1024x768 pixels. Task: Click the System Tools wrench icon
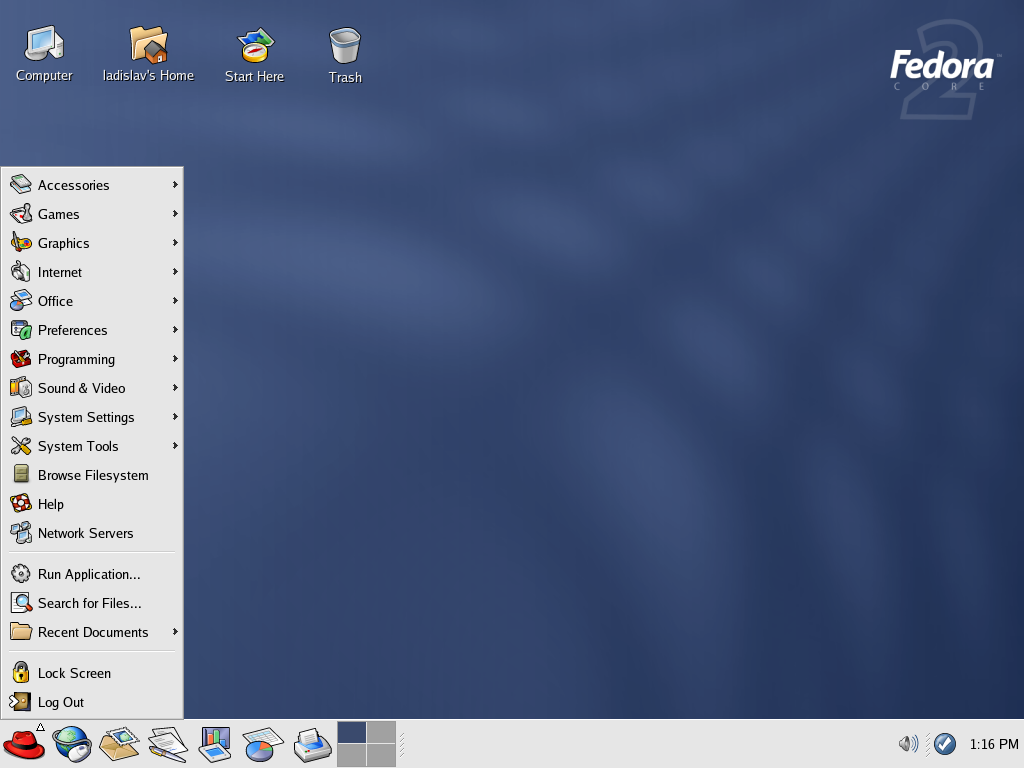[x=21, y=446]
